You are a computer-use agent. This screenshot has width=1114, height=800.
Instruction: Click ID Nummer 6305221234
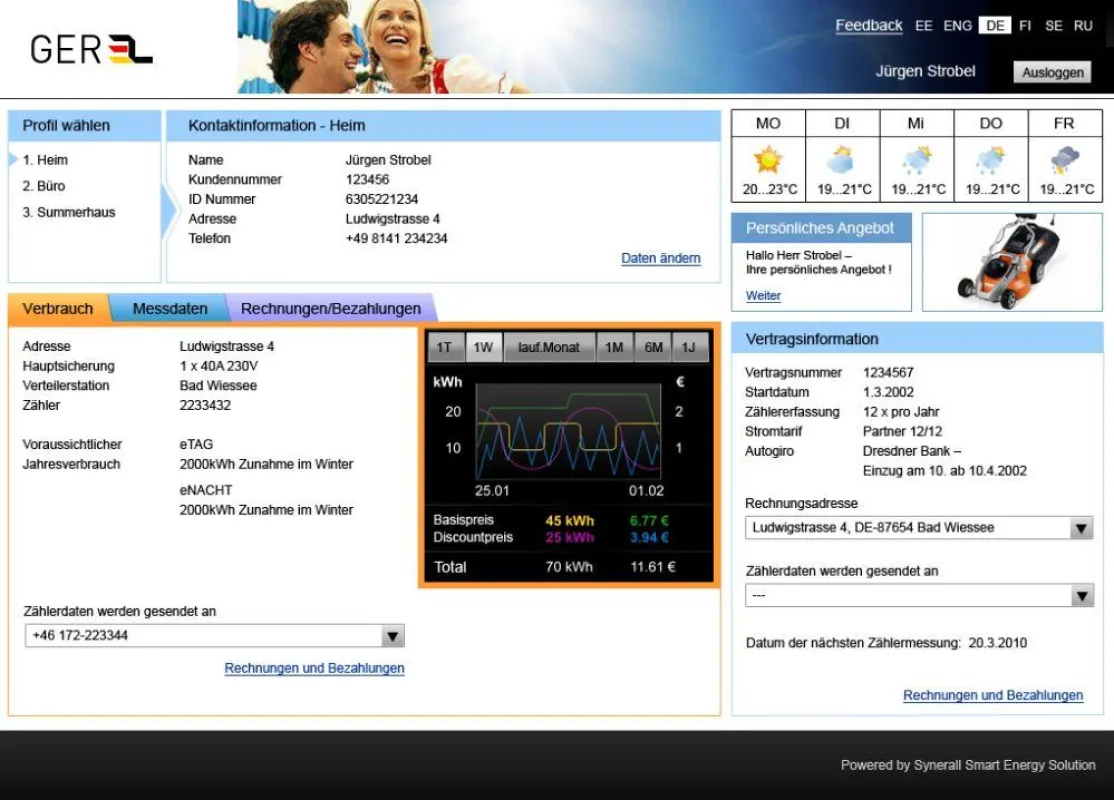[x=382, y=200]
